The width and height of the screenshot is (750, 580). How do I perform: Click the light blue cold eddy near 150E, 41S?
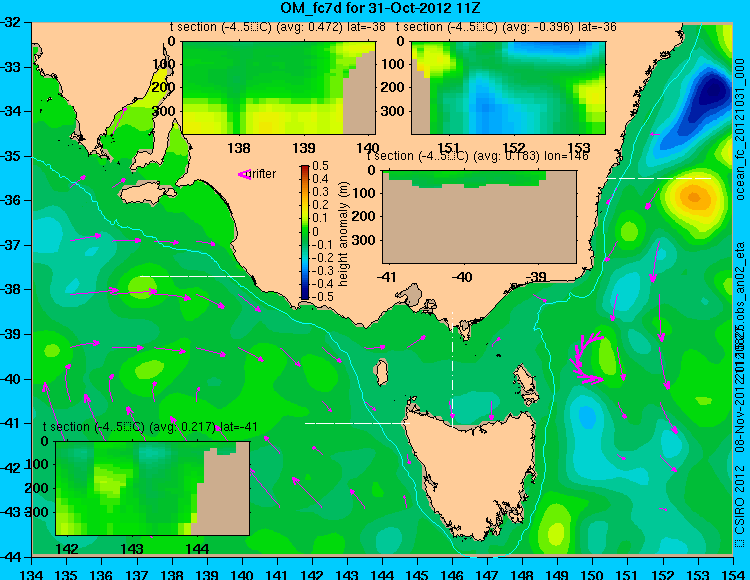click(586, 415)
